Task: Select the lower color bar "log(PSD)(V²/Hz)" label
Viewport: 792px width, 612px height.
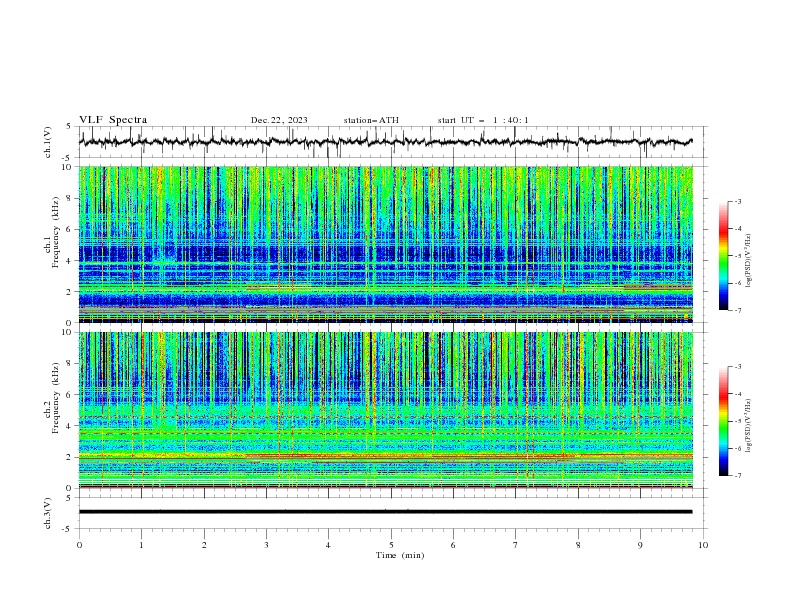Action: point(749,426)
